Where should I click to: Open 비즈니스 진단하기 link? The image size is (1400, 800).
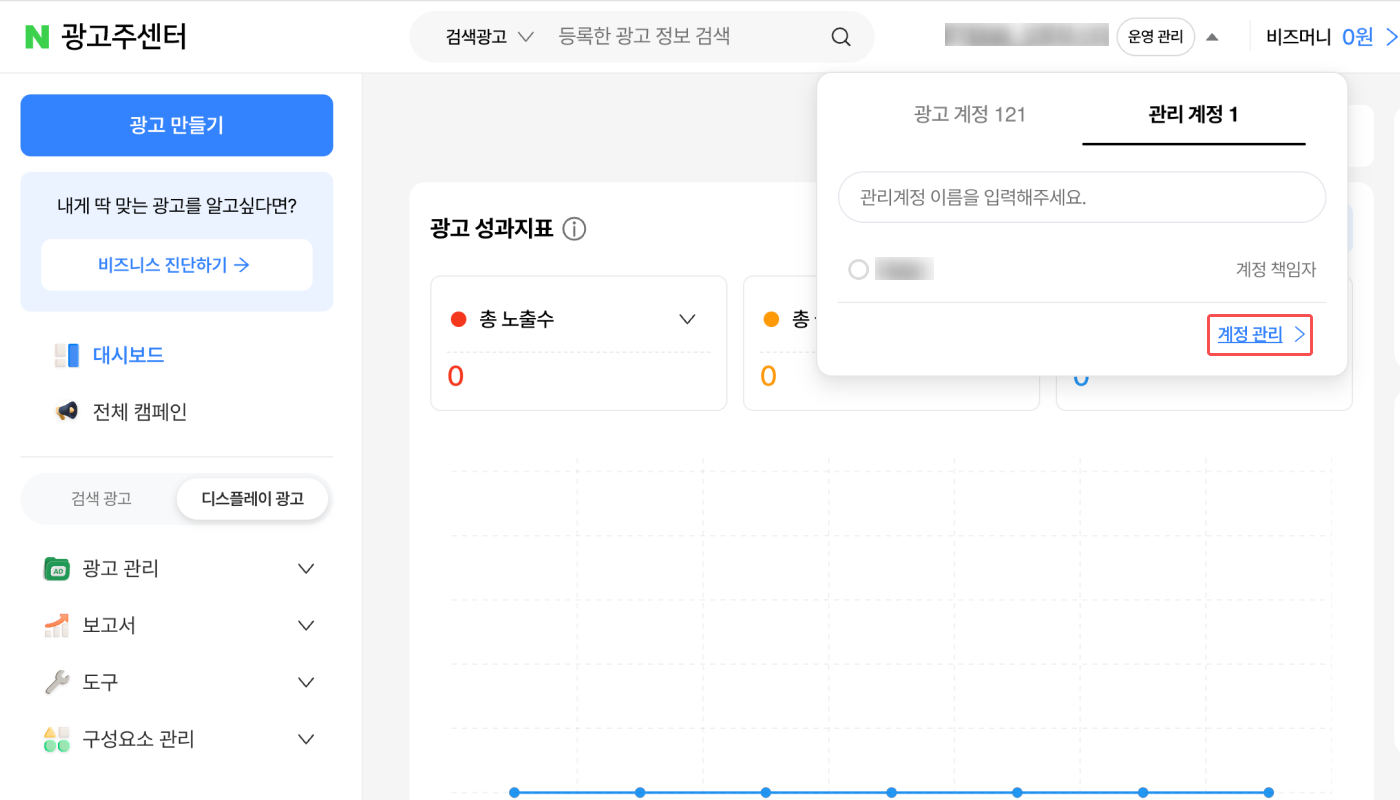(x=177, y=265)
